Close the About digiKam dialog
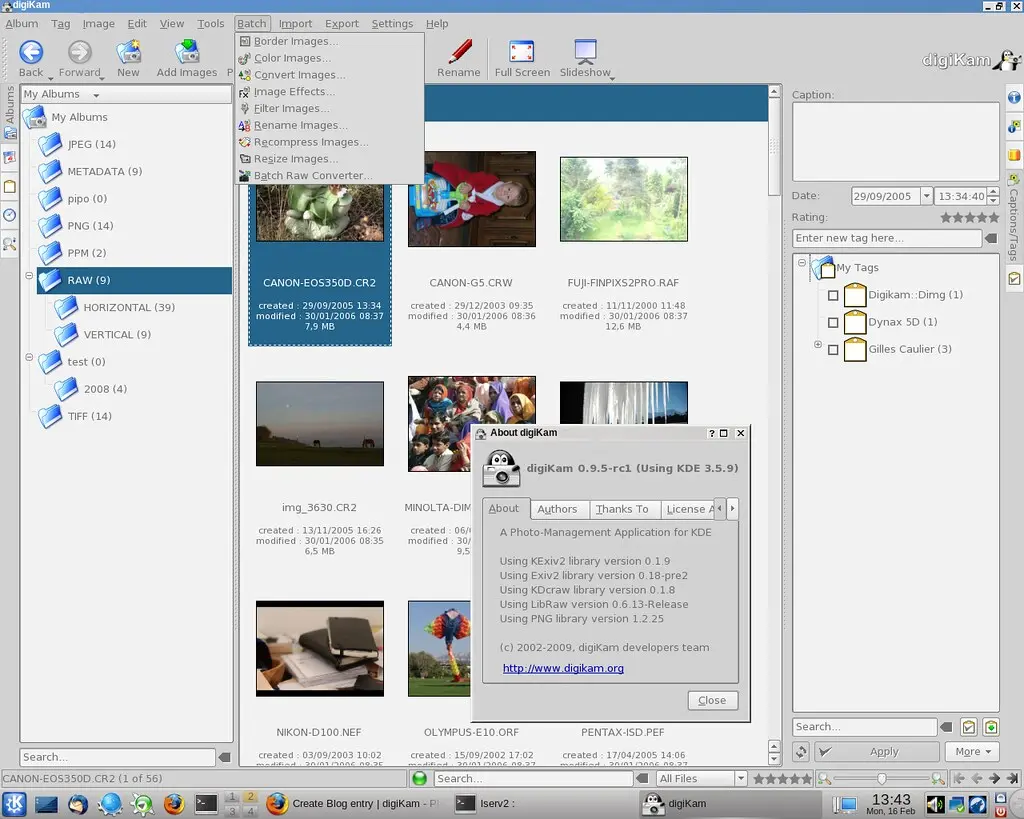This screenshot has width=1024, height=819. (712, 701)
